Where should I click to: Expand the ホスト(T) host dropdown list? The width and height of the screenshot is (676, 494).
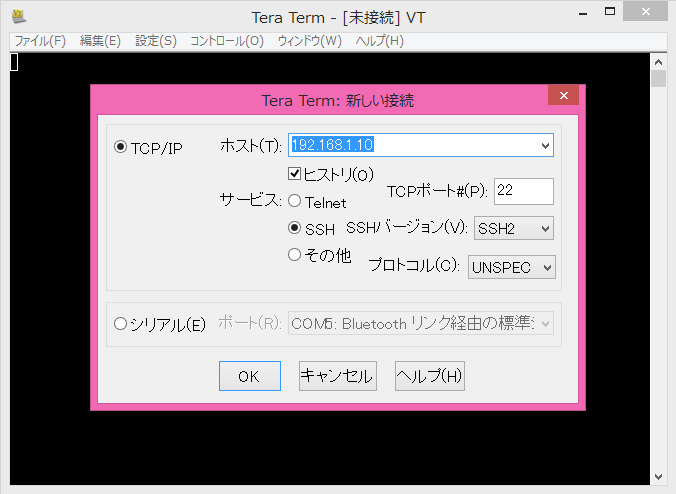coord(545,146)
